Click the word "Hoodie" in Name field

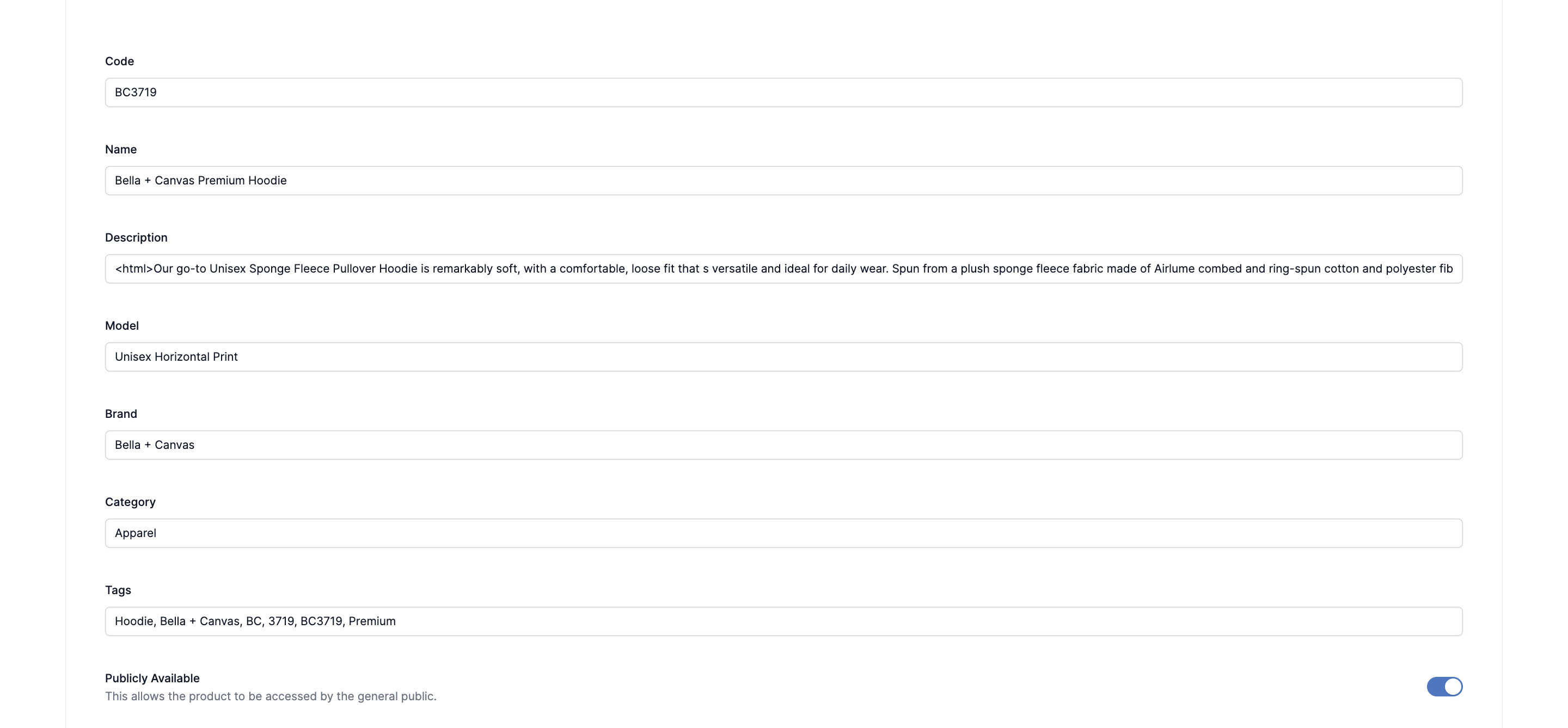click(x=267, y=181)
